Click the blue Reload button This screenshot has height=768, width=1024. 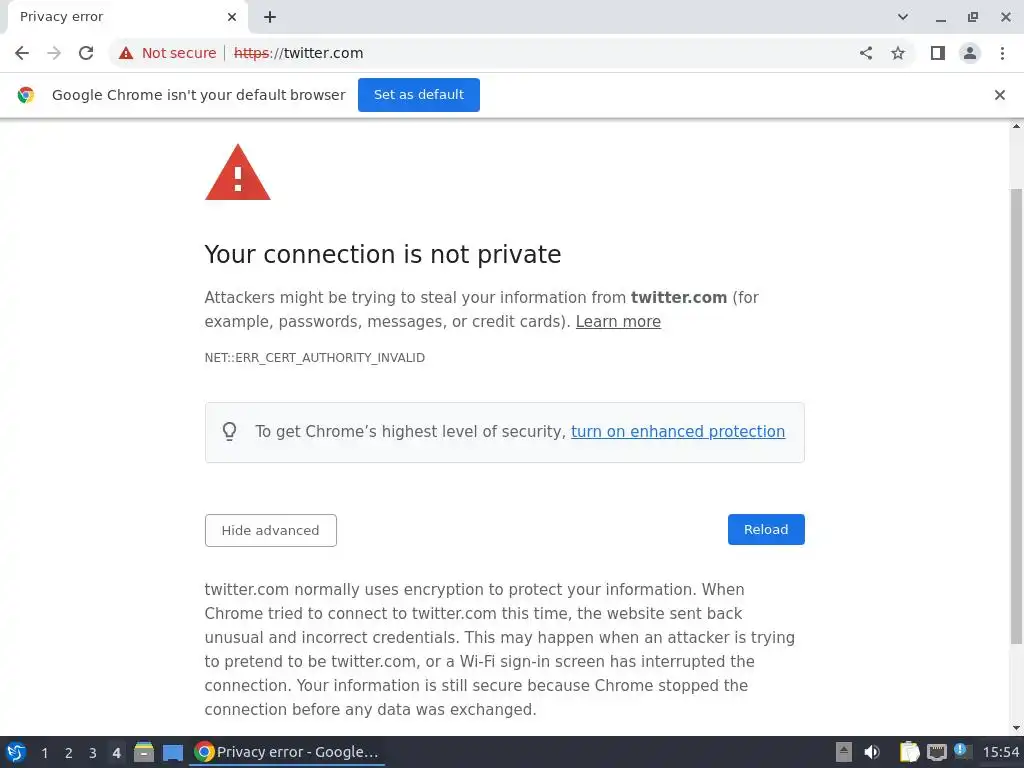pyautogui.click(x=766, y=529)
